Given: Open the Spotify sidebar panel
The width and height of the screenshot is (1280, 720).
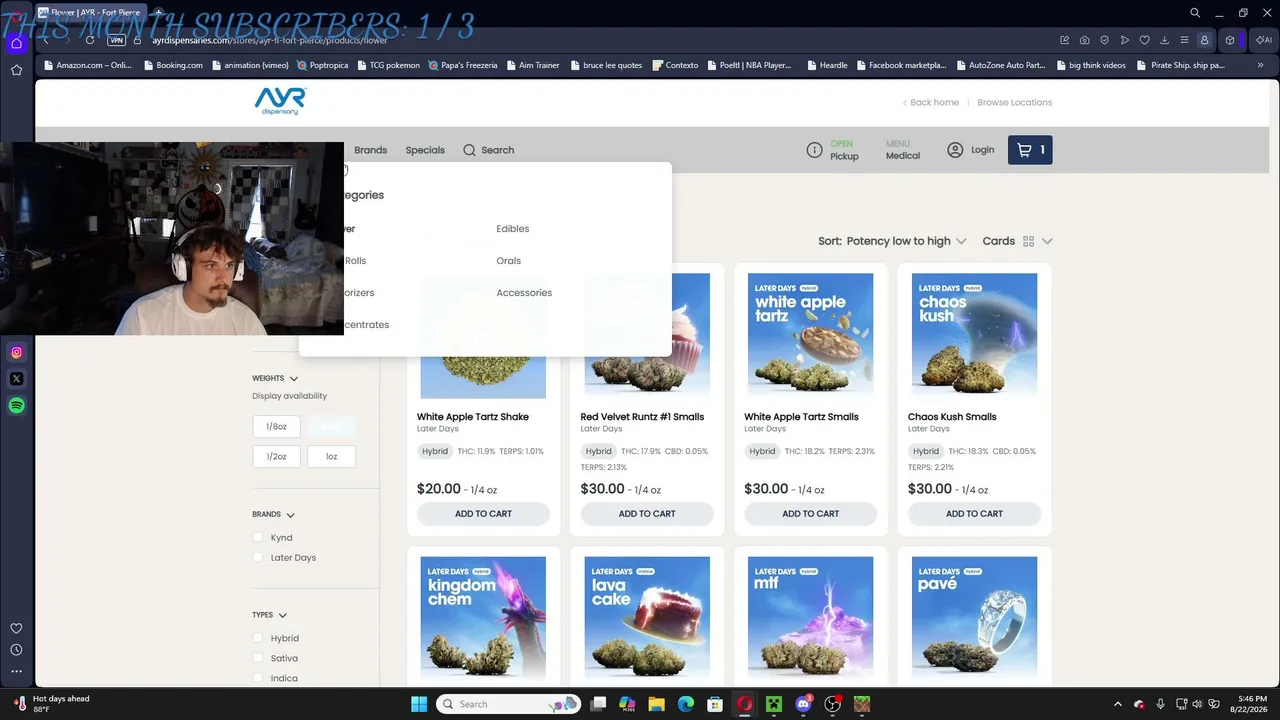Looking at the screenshot, I should tap(16, 406).
